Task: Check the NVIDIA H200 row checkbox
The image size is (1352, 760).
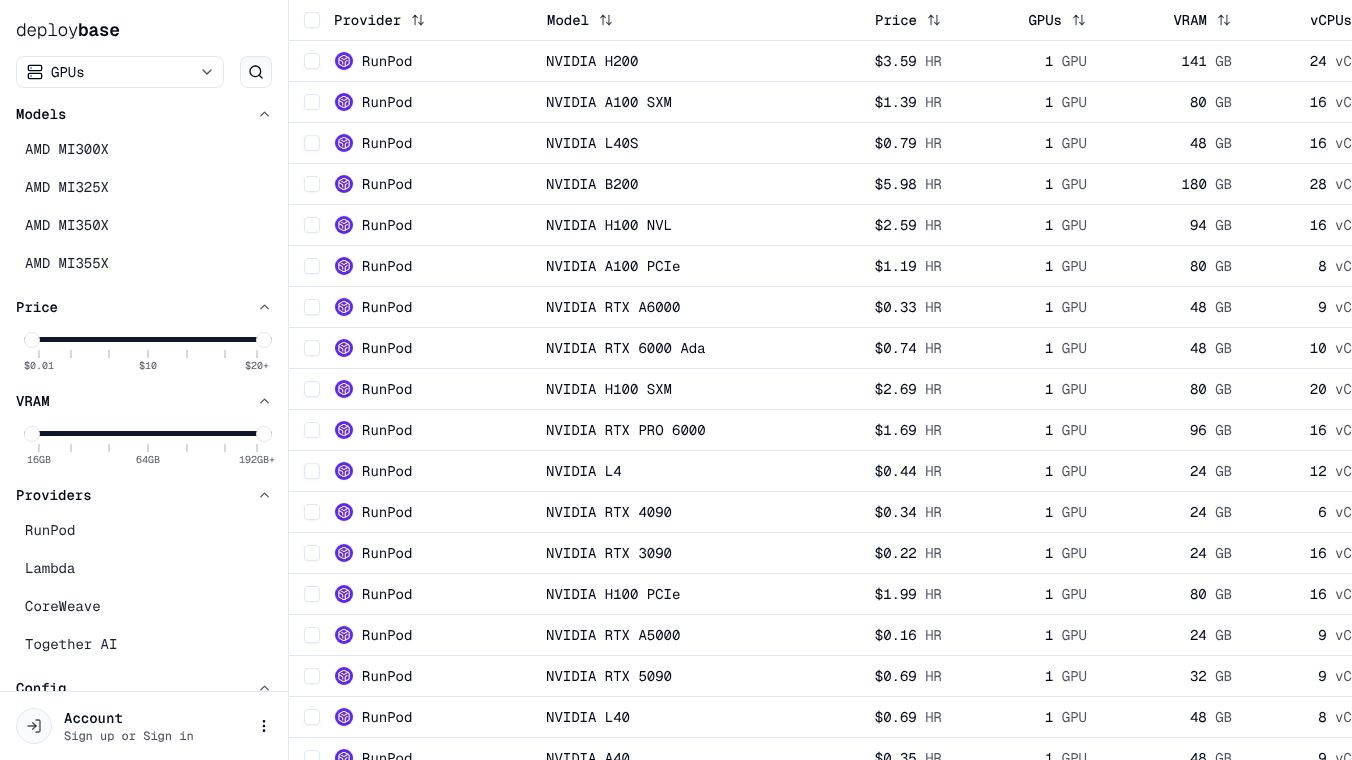Action: pyautogui.click(x=312, y=61)
